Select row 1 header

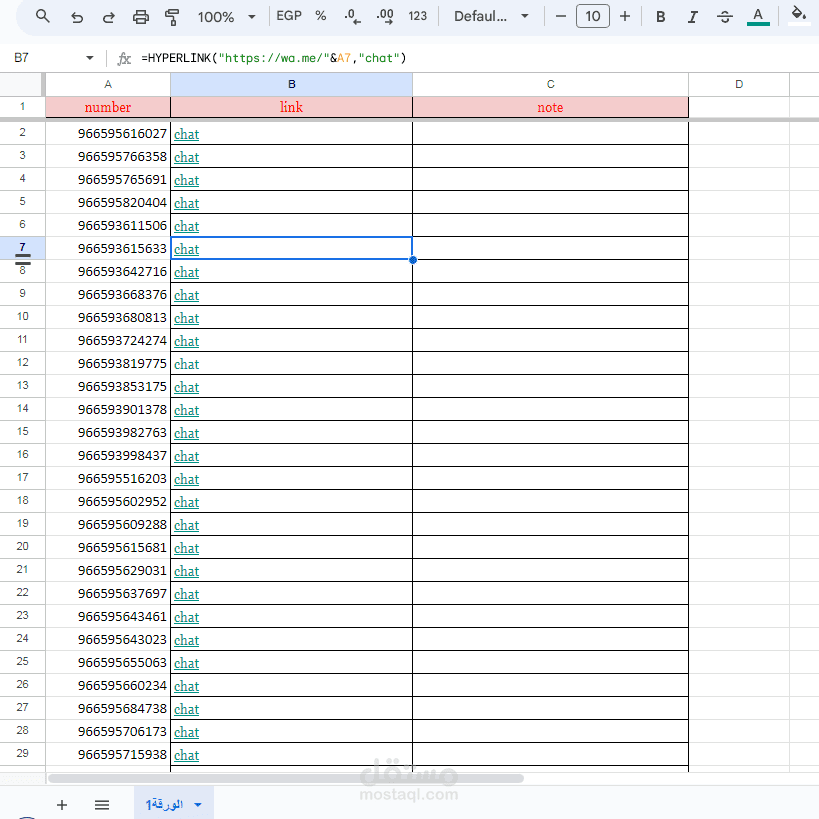pos(22,107)
